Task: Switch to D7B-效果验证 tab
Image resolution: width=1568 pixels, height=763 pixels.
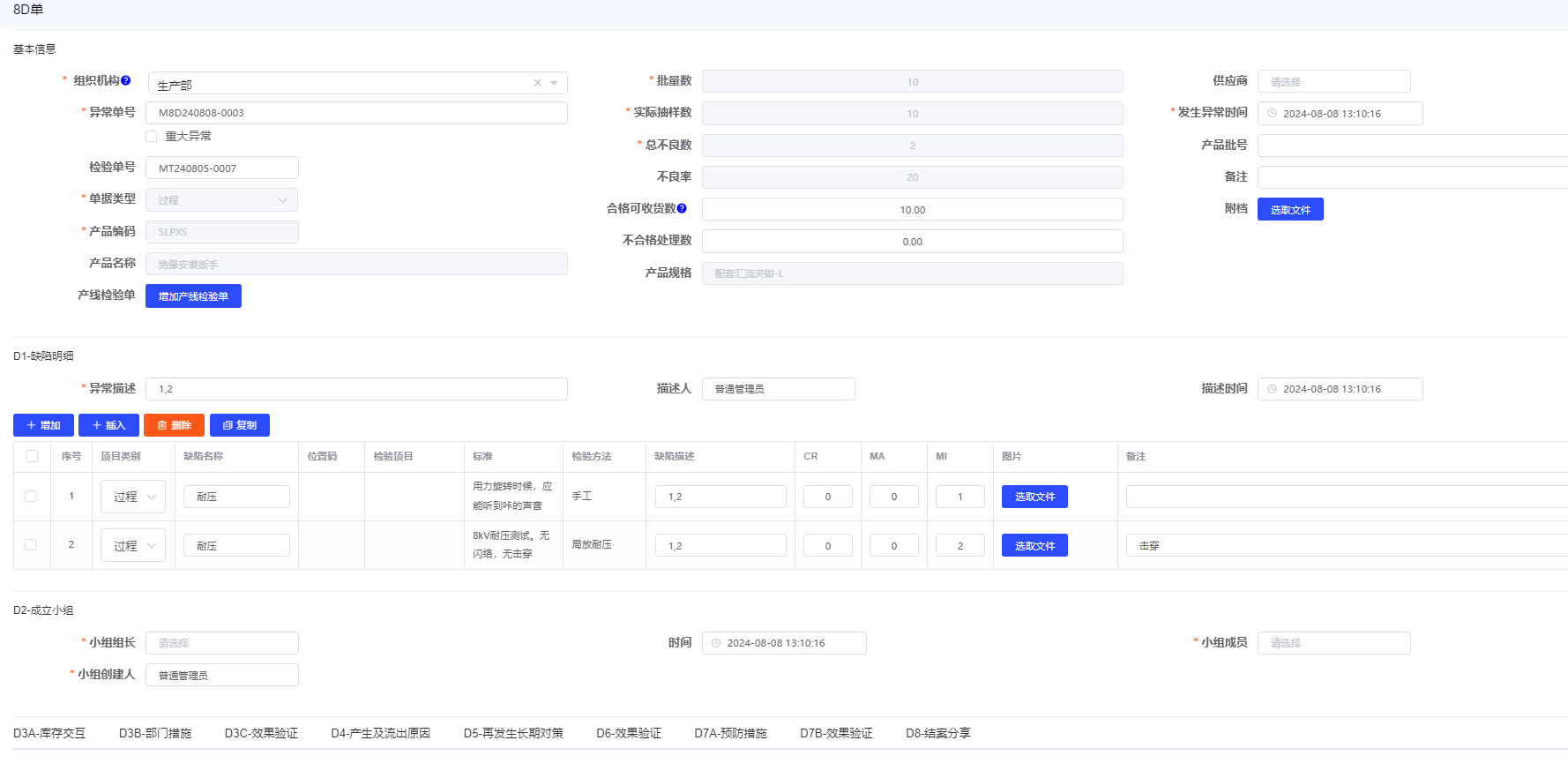Action: tap(836, 733)
